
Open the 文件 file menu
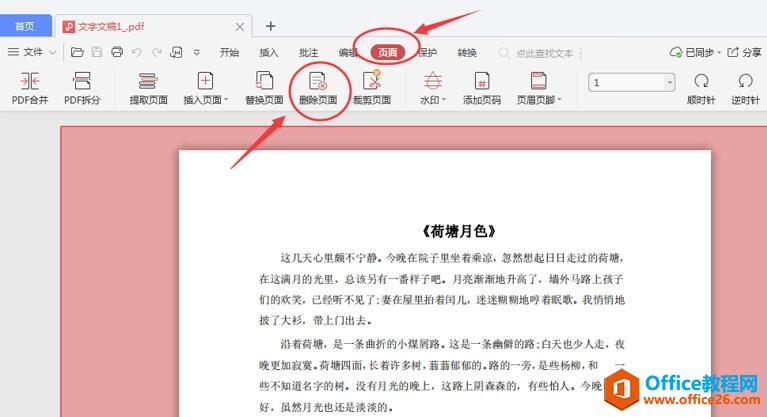pos(32,52)
